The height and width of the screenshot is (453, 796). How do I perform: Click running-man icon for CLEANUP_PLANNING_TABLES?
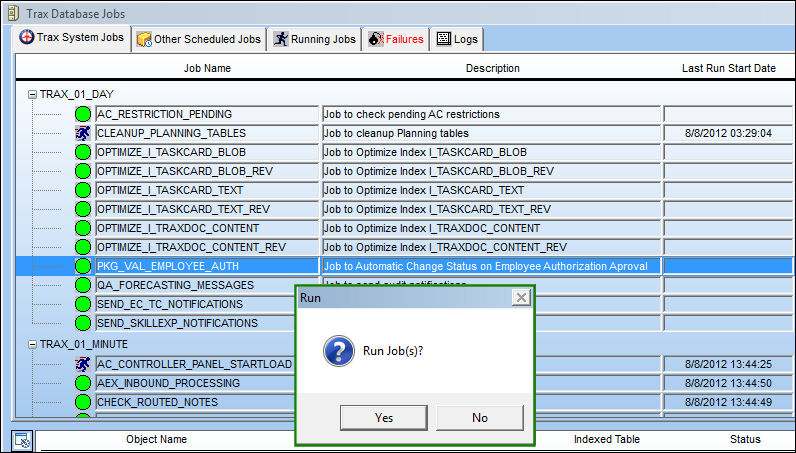click(83, 133)
